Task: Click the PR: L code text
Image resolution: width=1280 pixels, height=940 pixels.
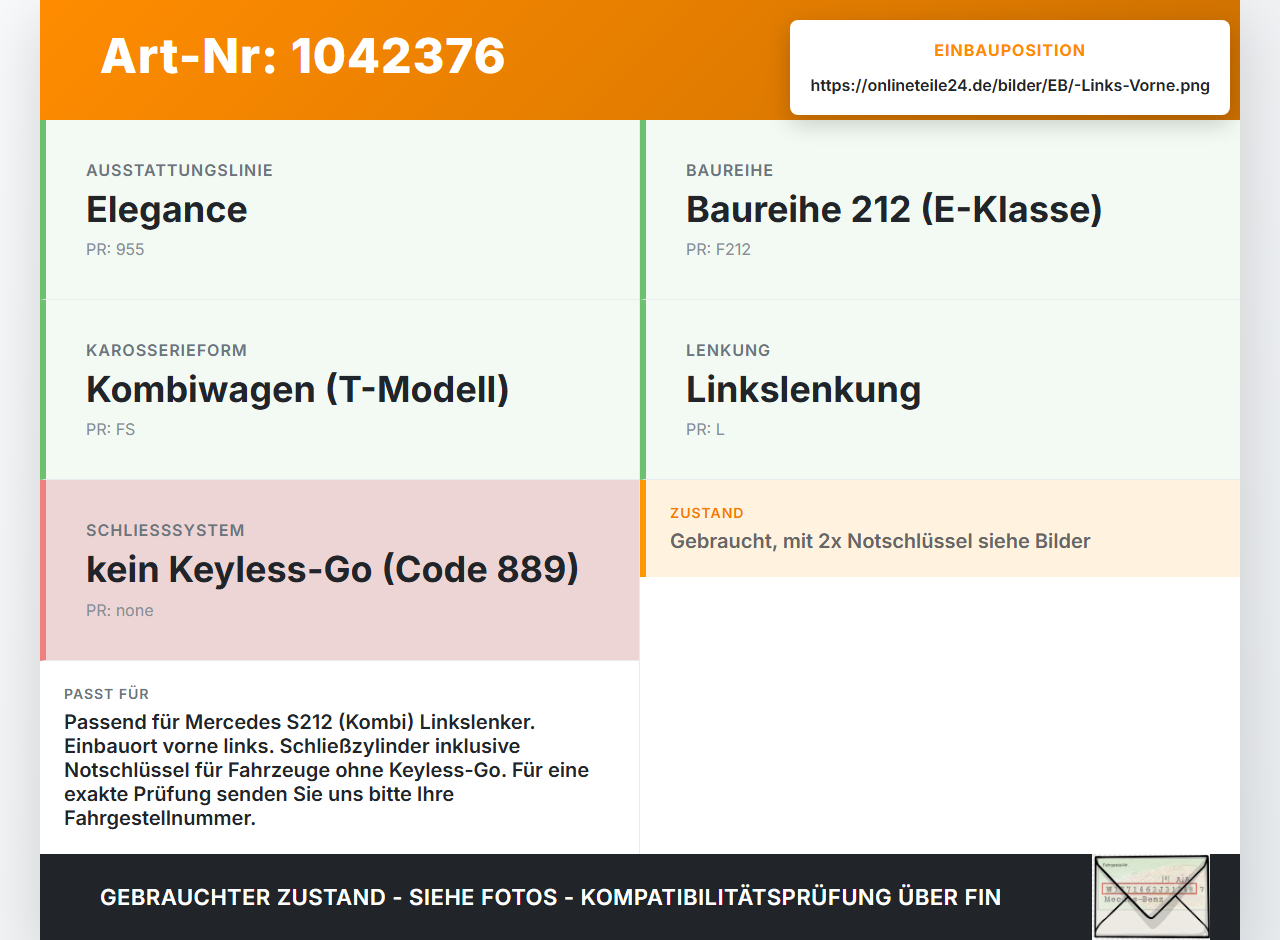Action: (x=705, y=430)
